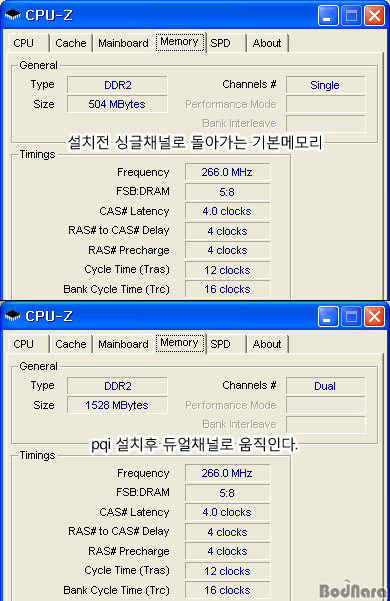Click the RAS# to CAS# Delay value in the top window
Screen dimensions: 390x601
tap(228, 231)
